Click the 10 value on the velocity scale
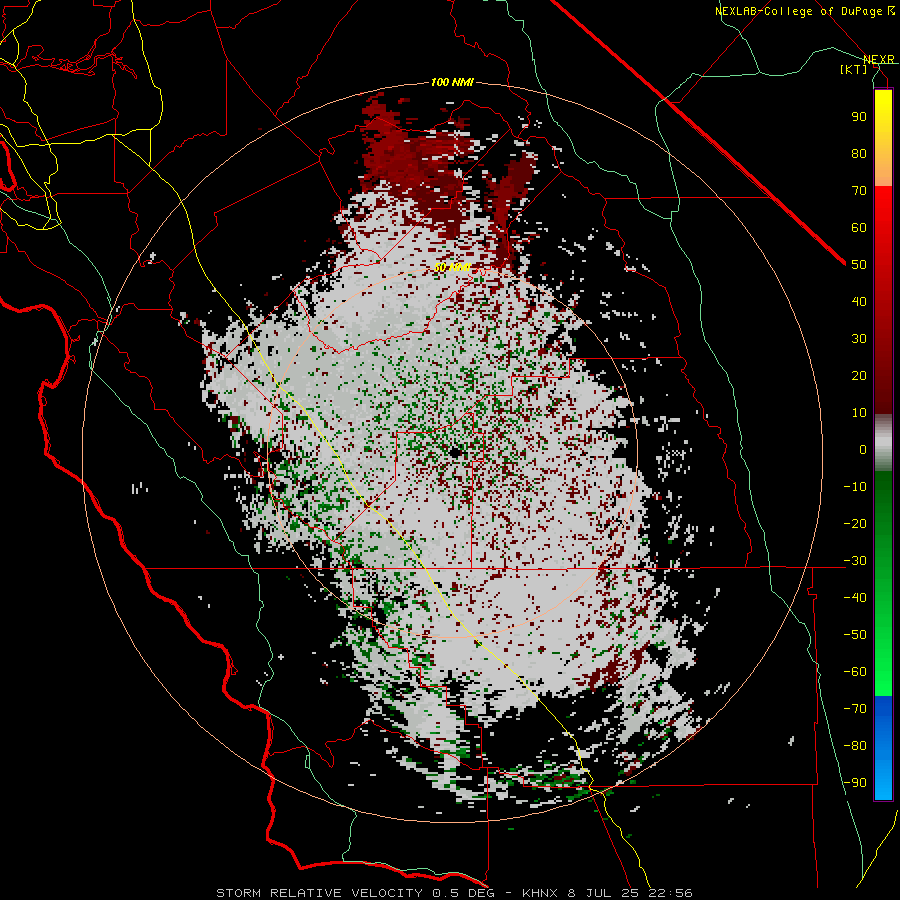900x900 pixels. pyautogui.click(x=859, y=413)
